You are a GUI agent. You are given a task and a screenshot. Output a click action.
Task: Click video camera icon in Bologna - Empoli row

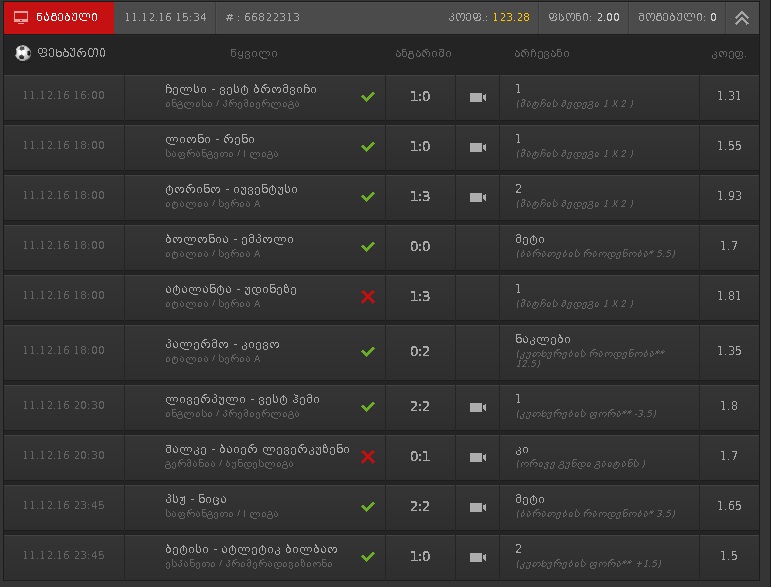point(477,247)
